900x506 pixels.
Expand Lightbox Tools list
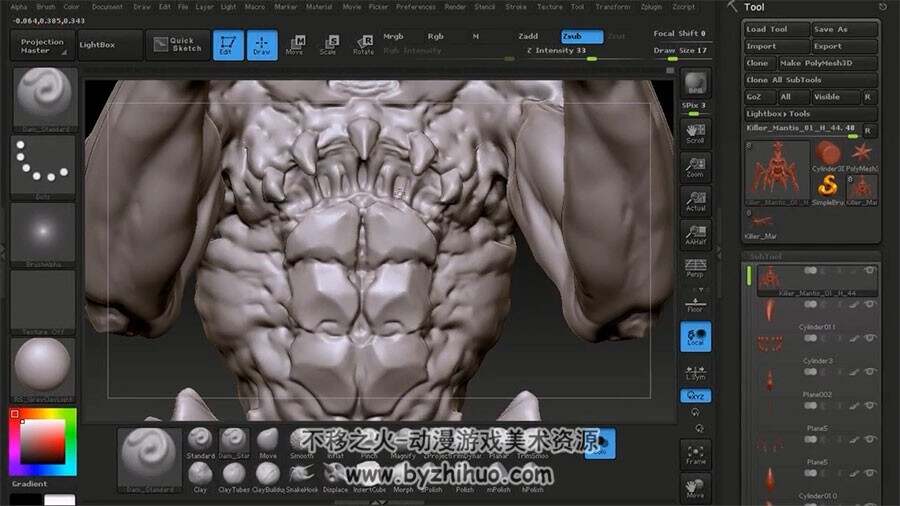click(811, 114)
